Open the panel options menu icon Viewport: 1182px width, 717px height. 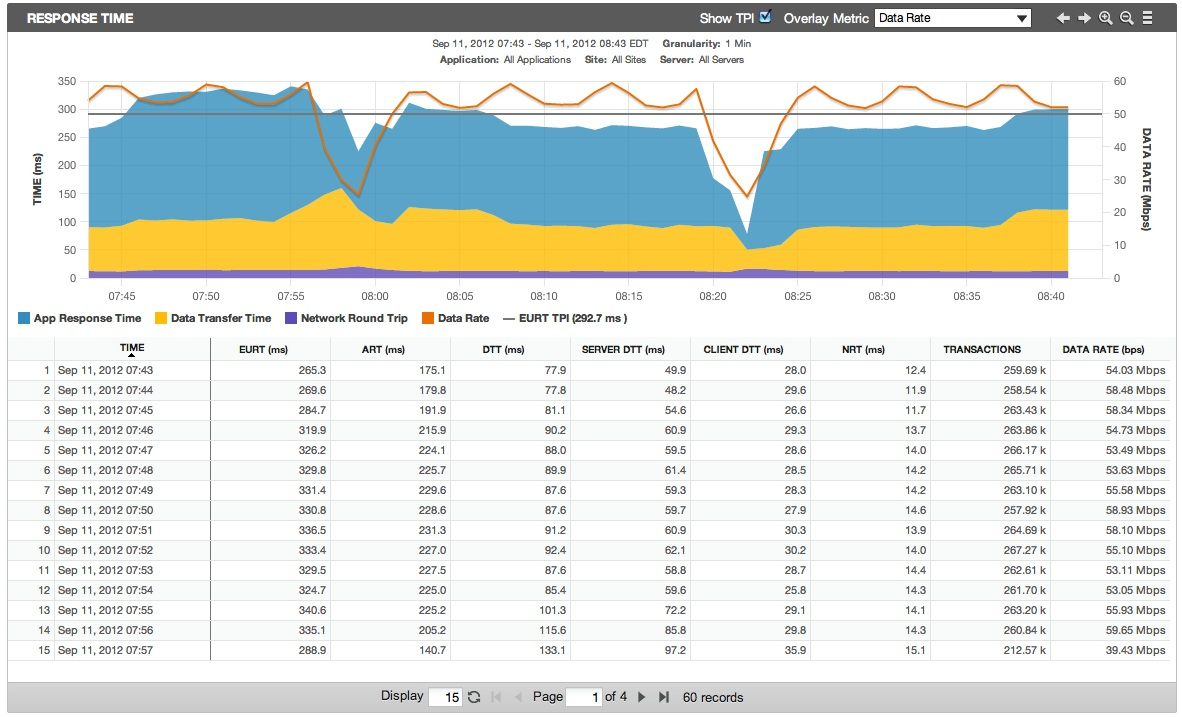pyautogui.click(x=1148, y=18)
